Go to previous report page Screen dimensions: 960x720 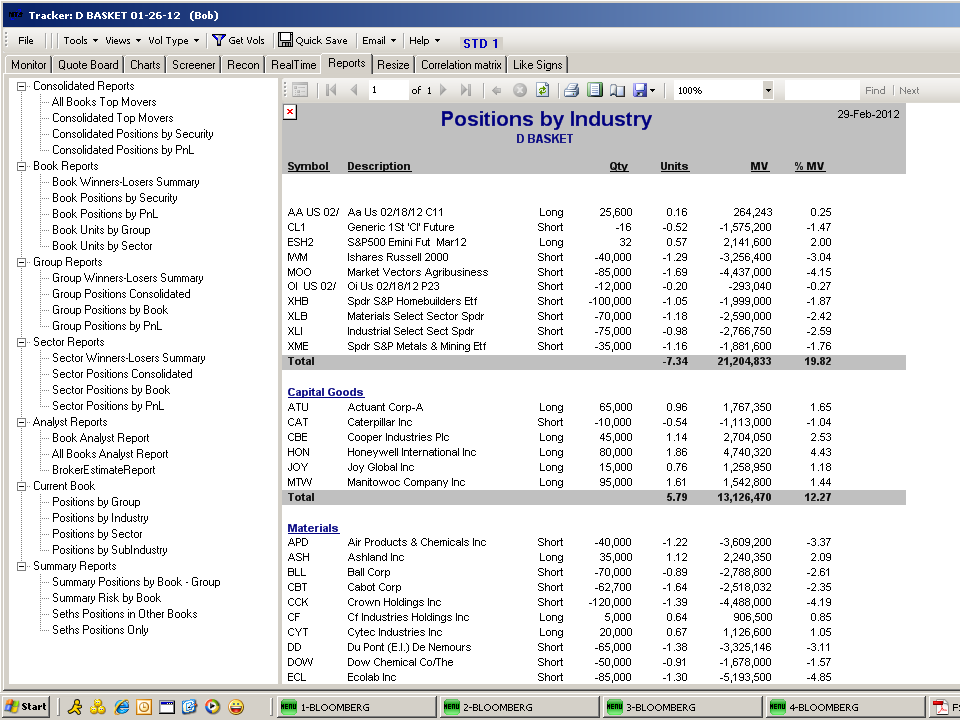(x=354, y=91)
